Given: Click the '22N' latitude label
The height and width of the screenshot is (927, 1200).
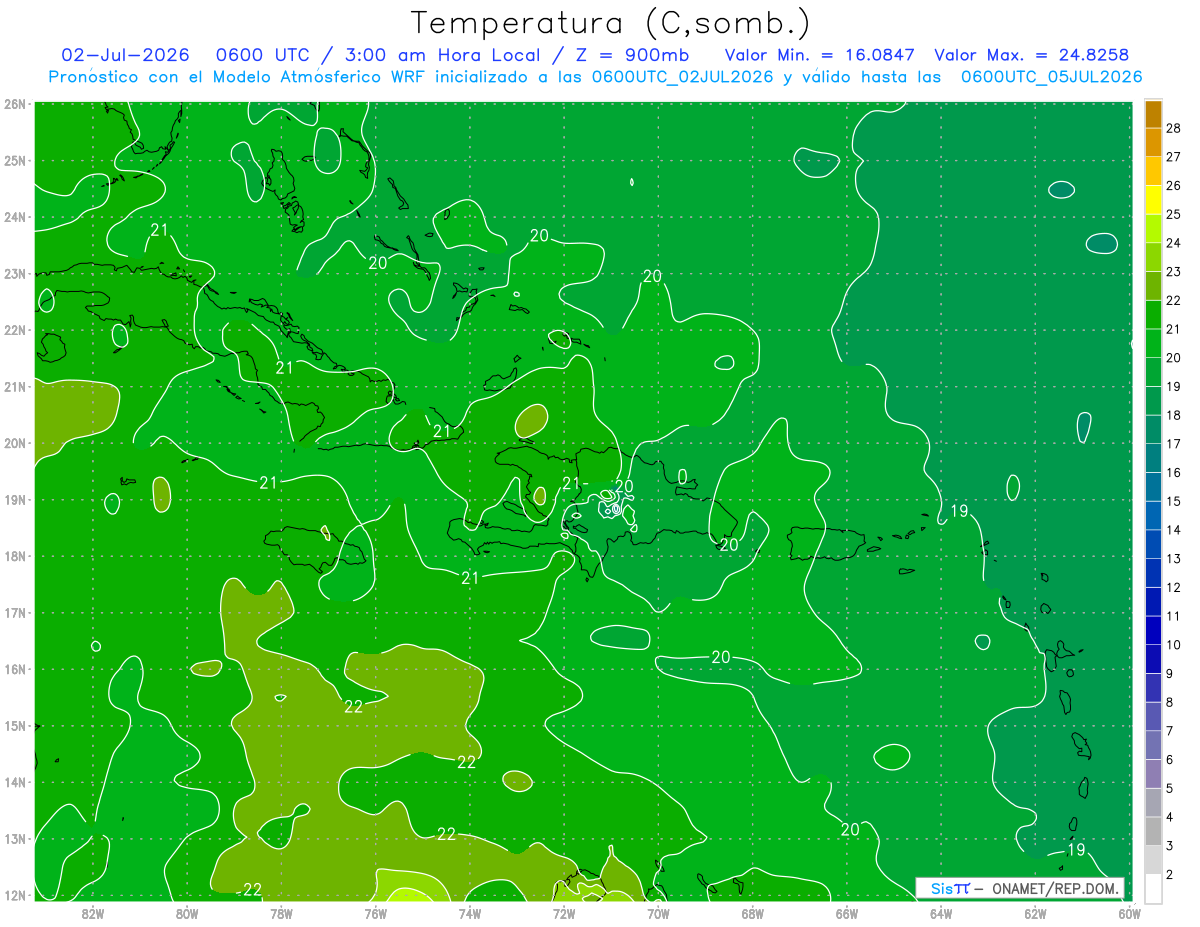Looking at the screenshot, I should (15, 330).
